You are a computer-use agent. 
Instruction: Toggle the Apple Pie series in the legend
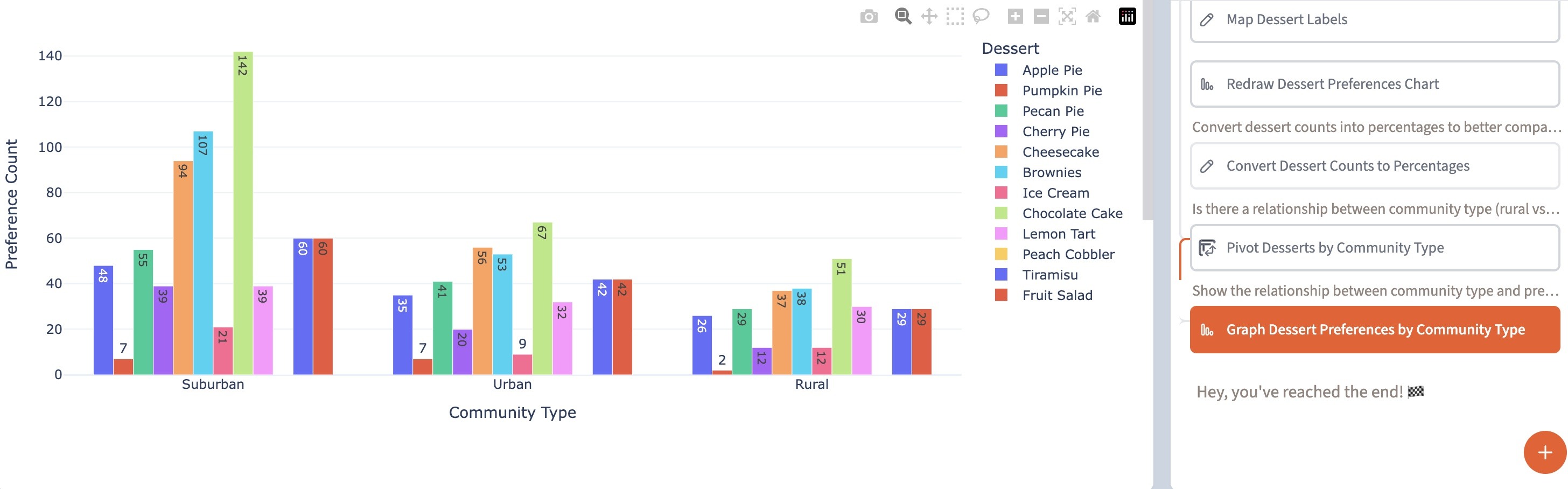pos(1052,70)
